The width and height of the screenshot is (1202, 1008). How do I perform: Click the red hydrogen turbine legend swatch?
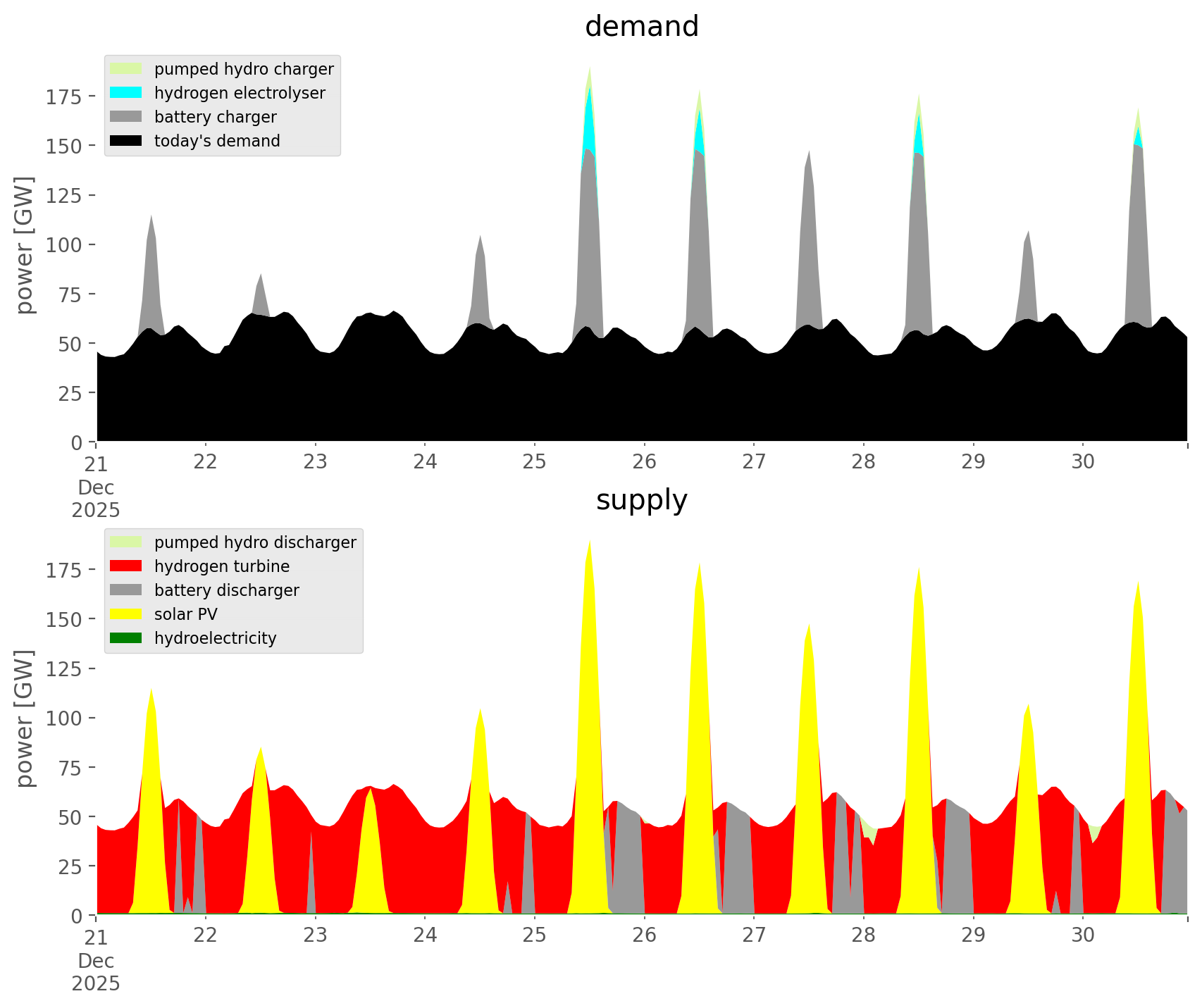(x=126, y=566)
